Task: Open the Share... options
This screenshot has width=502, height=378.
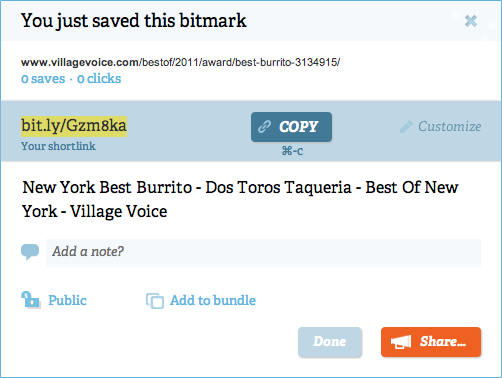Action: tap(431, 342)
